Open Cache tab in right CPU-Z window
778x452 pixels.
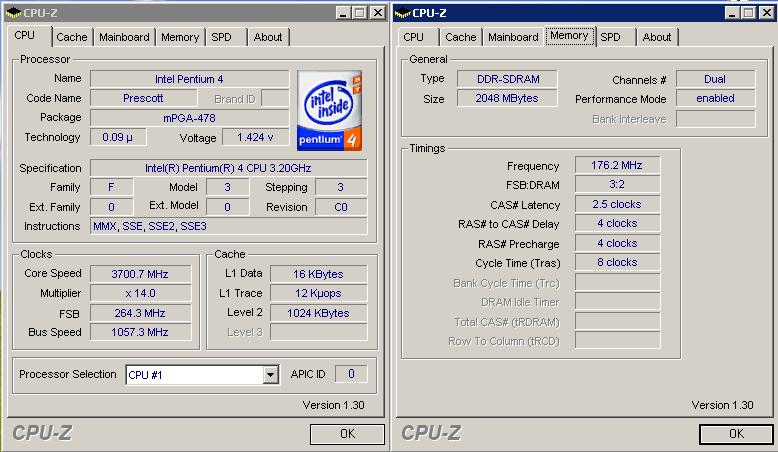pos(460,37)
